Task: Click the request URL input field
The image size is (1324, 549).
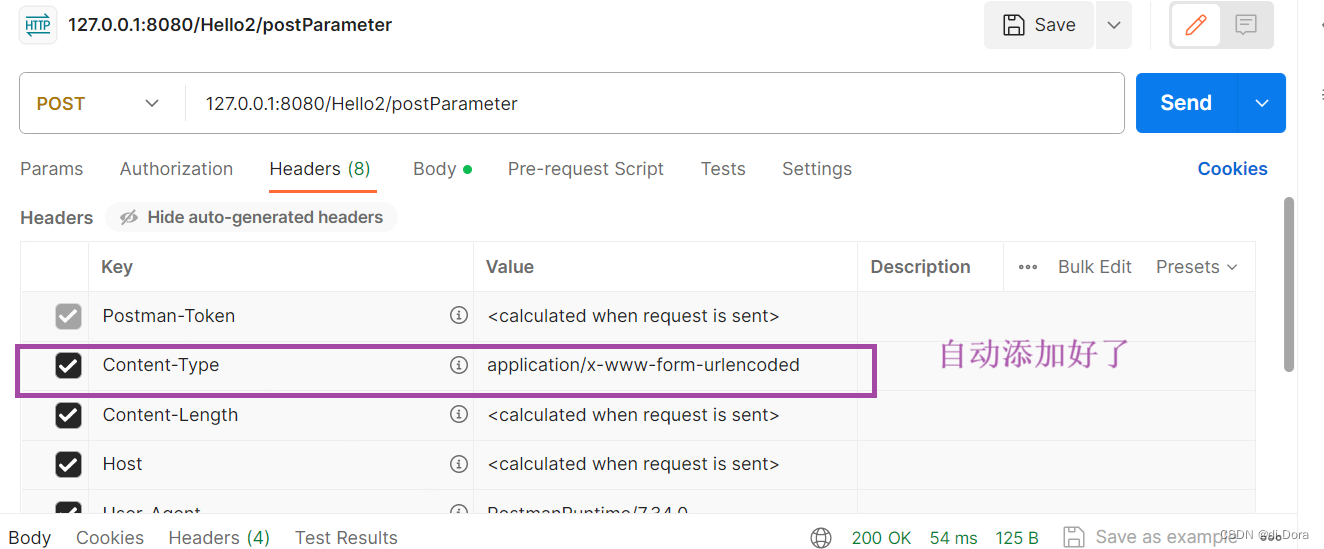Action: [650, 103]
